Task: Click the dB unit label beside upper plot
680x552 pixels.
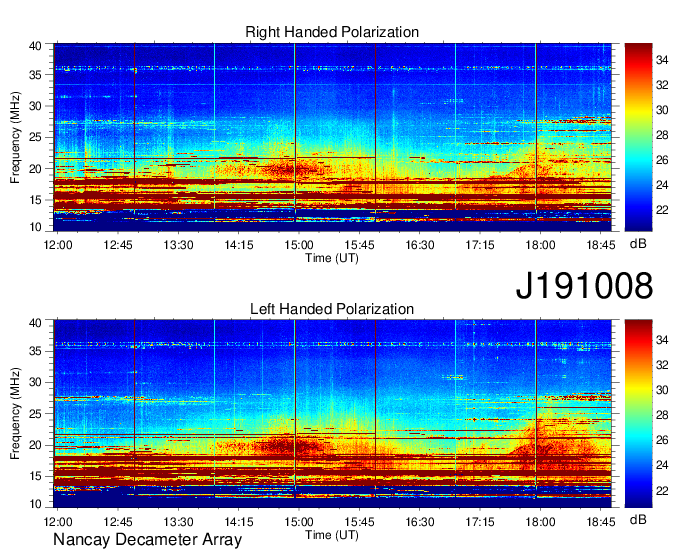Action: (638, 244)
